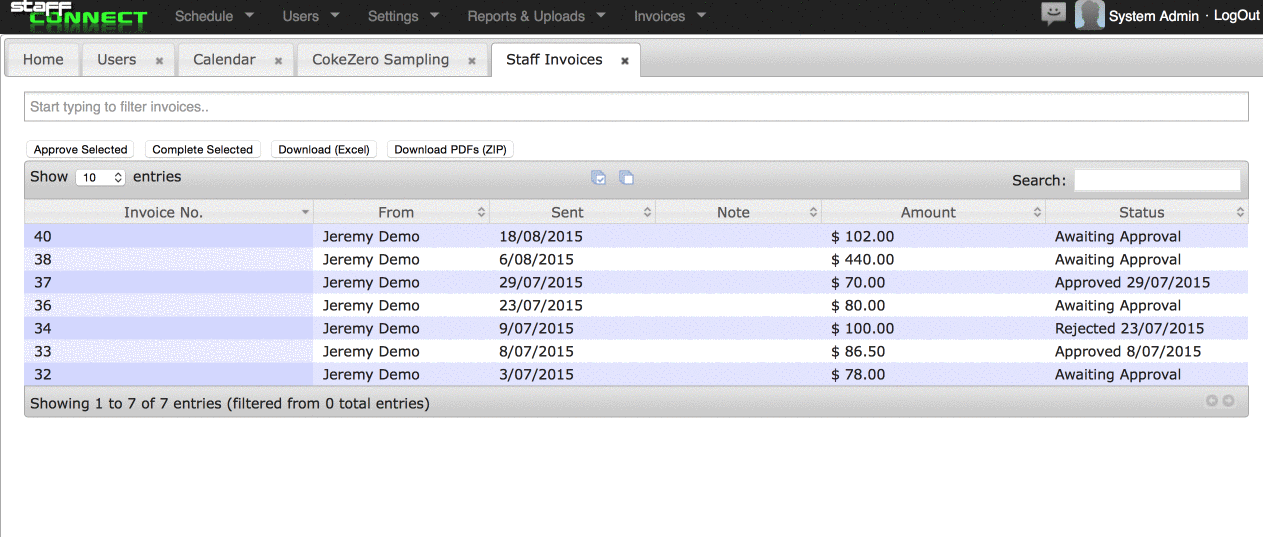This screenshot has width=1263, height=537.
Task: Expand the Settings menu
Action: coord(403,16)
